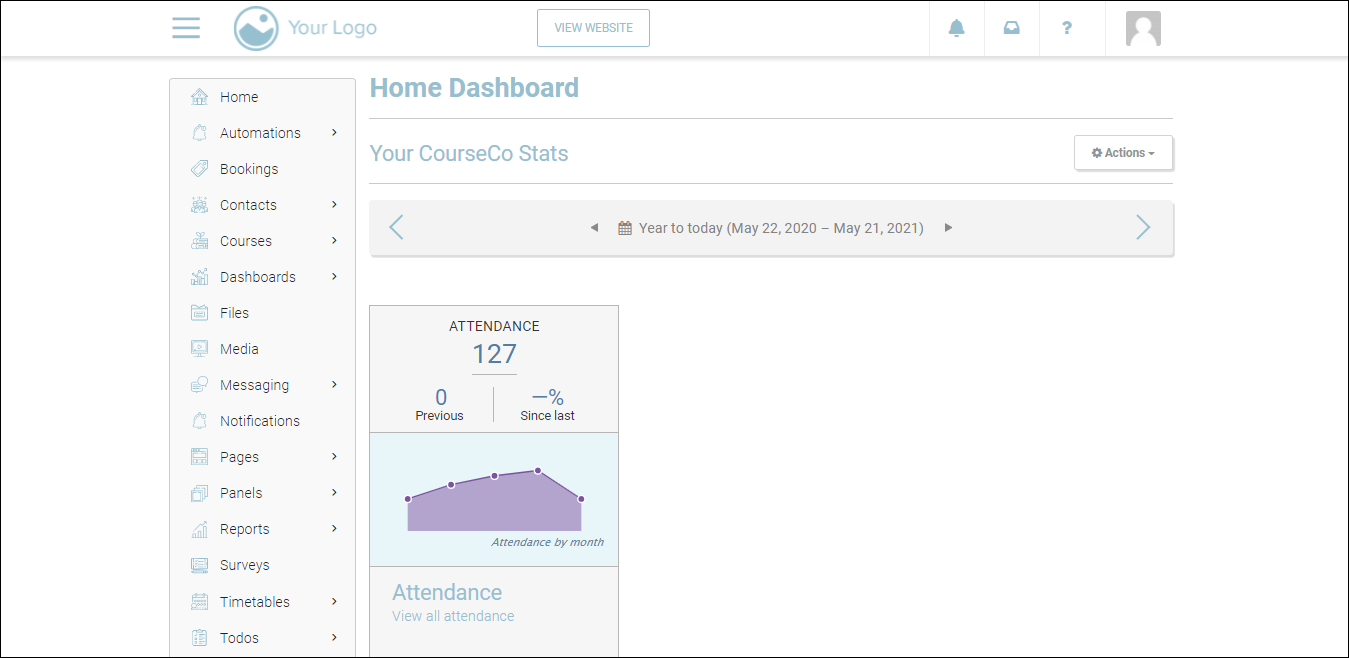Open the user profile avatar
Viewport: 1349px width, 658px height.
point(1143,29)
